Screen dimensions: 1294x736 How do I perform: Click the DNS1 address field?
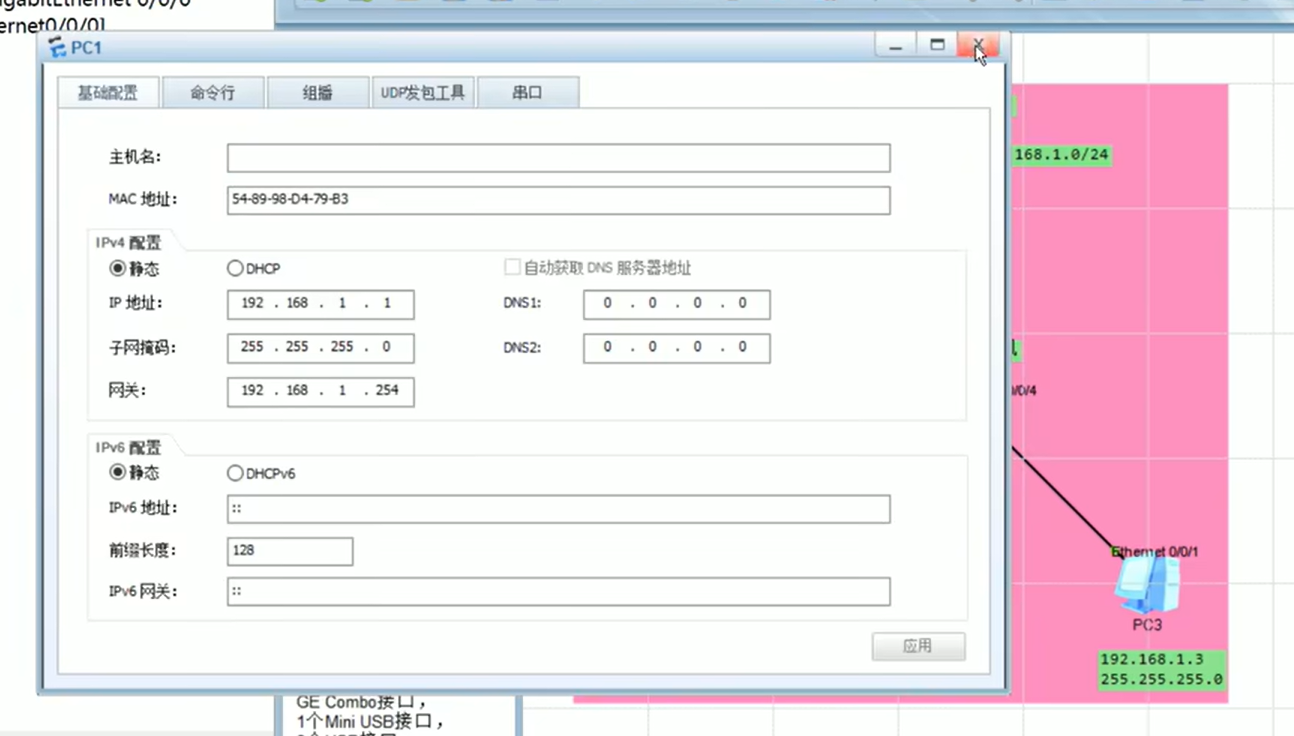click(676, 304)
